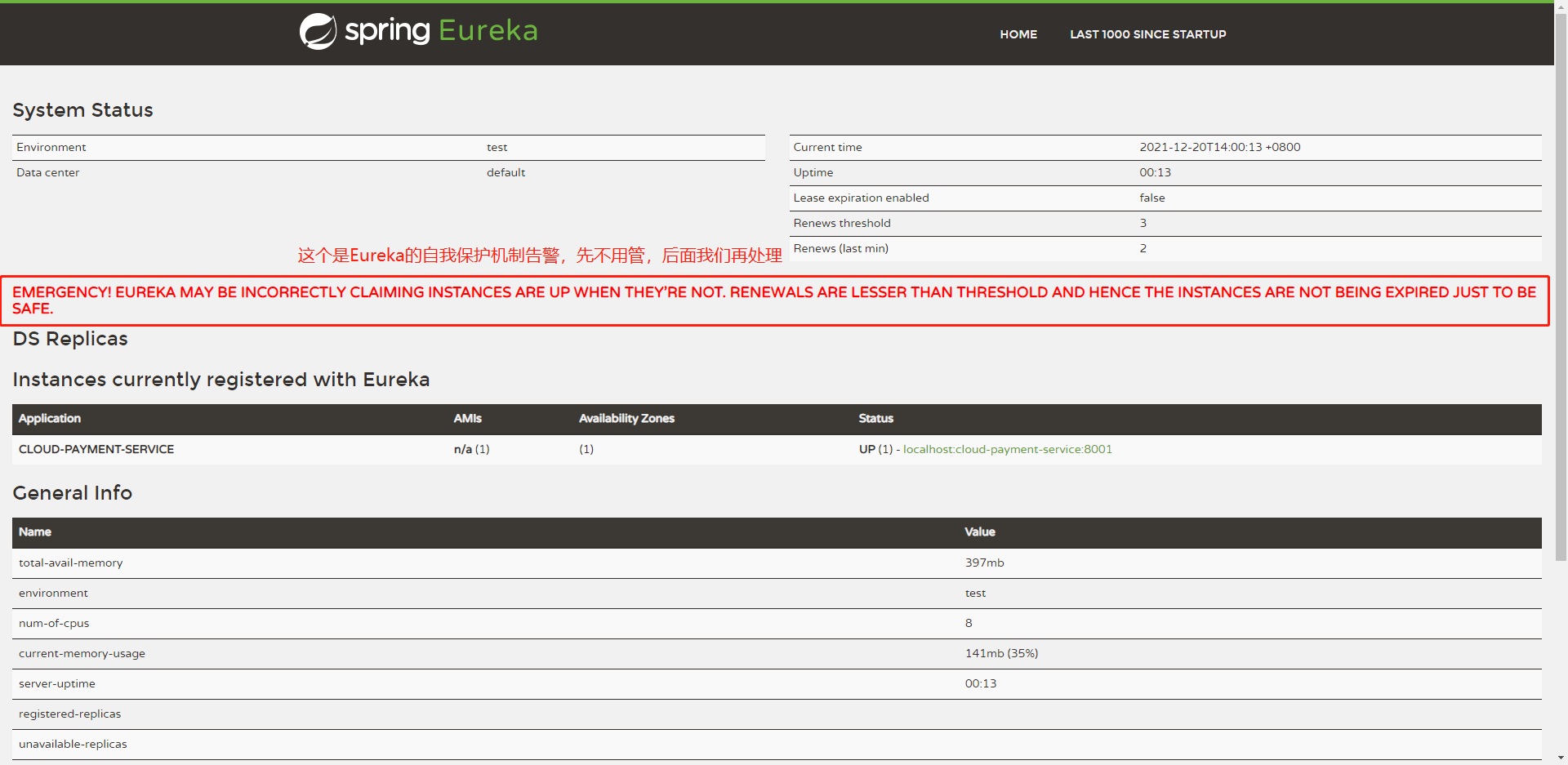Click the Uptime label in System Status
The height and width of the screenshot is (765, 1568).
[x=813, y=172]
